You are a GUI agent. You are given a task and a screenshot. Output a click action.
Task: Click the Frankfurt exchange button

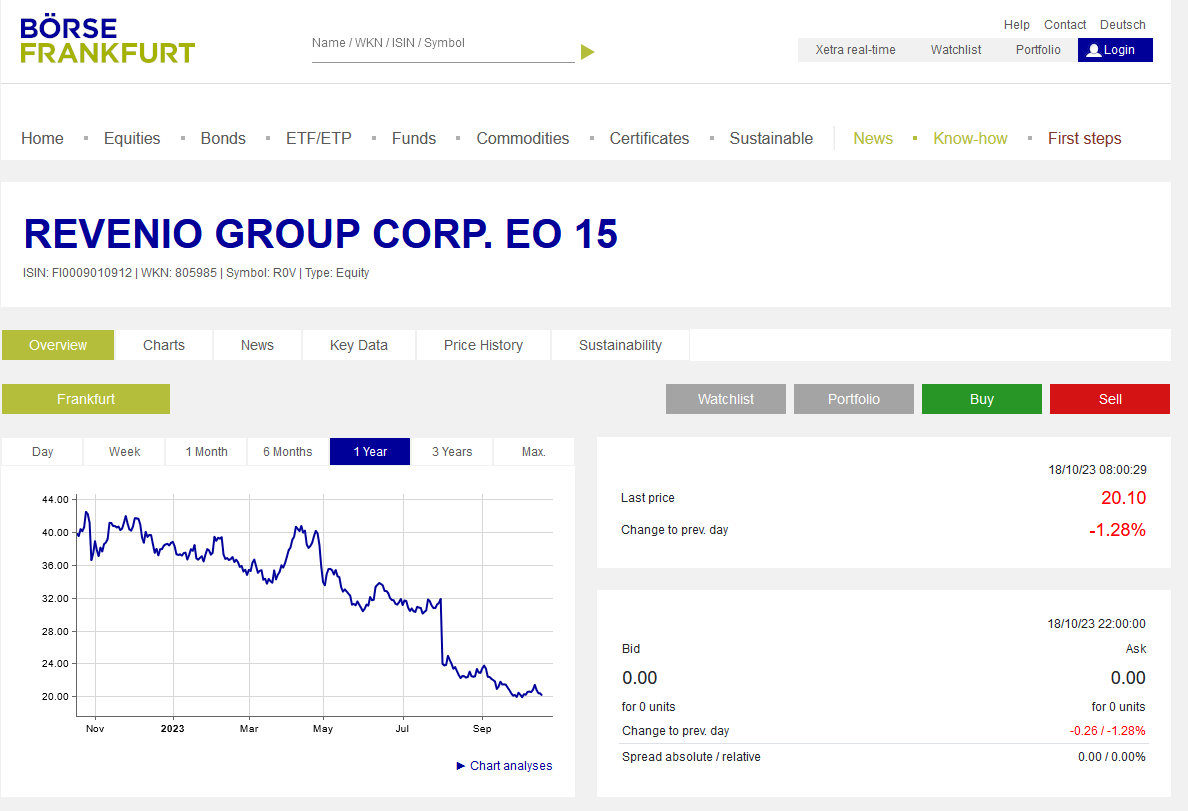click(x=86, y=399)
